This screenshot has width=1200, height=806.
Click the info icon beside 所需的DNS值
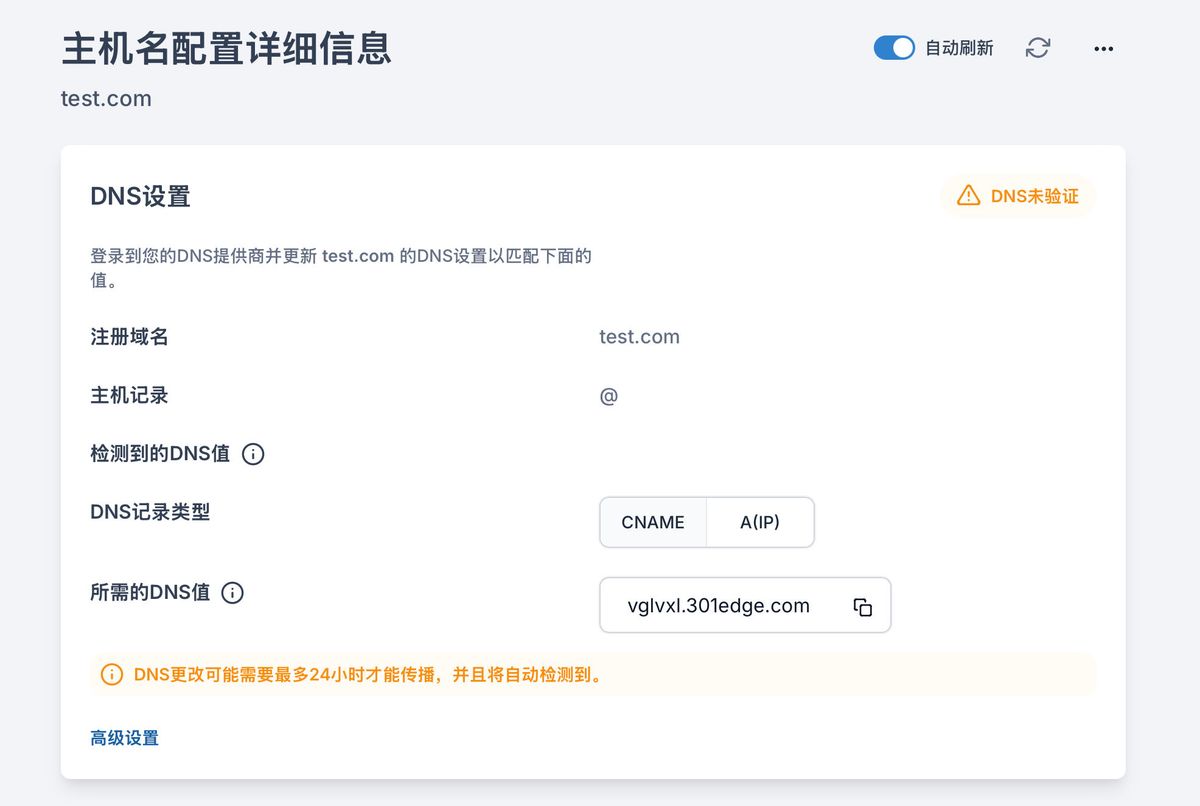coord(232,593)
